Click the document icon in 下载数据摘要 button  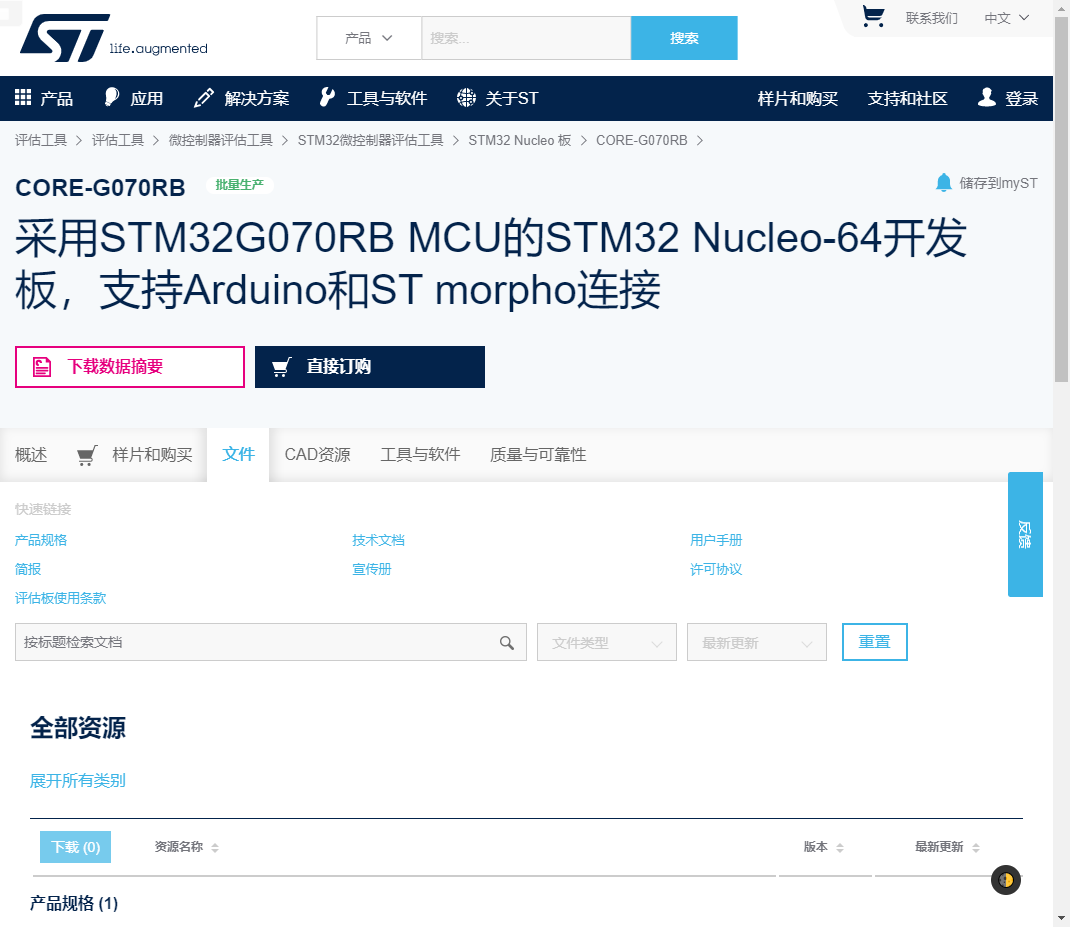(42, 367)
